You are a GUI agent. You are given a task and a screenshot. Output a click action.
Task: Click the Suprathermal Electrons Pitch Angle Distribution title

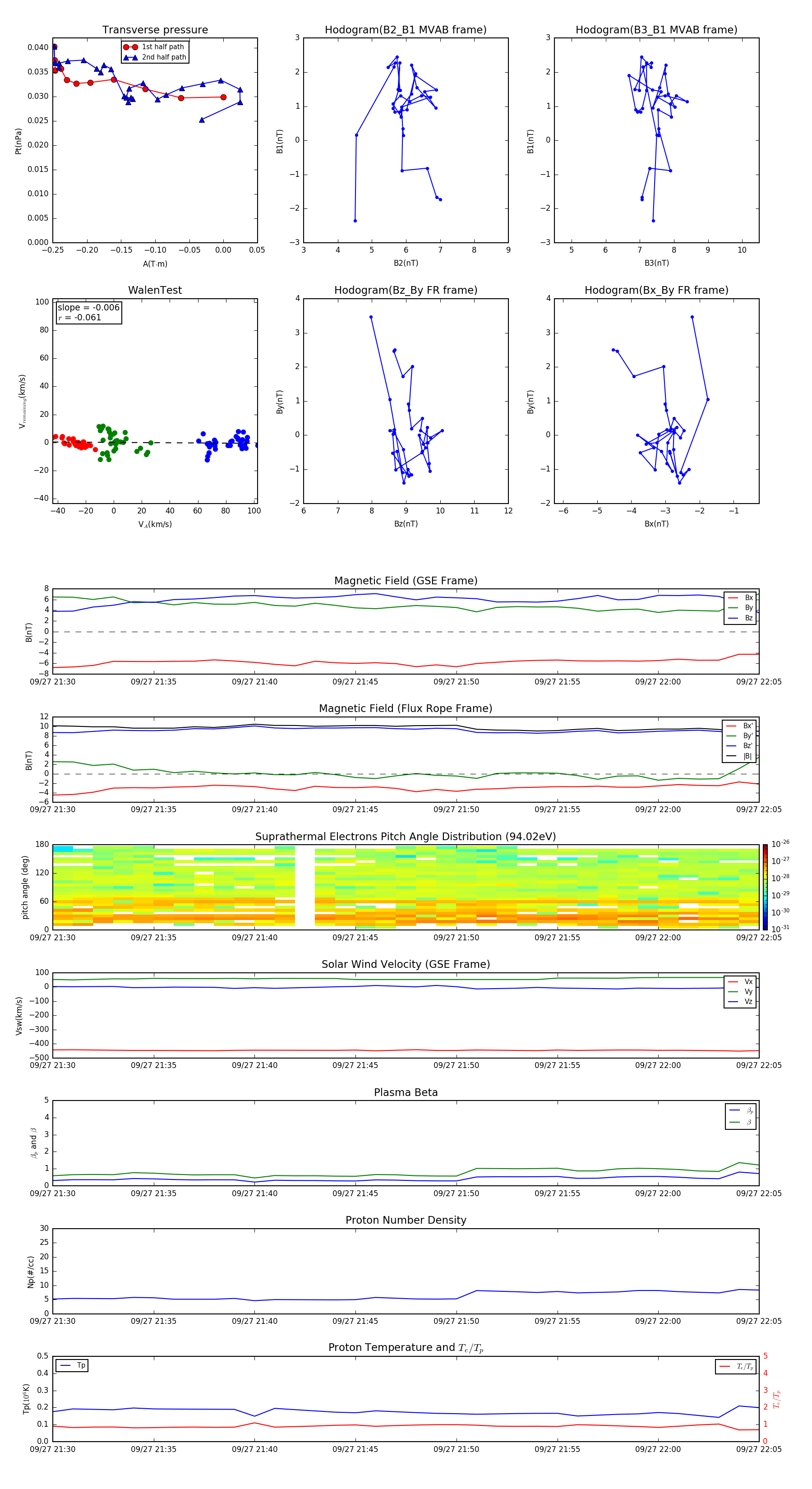(x=406, y=837)
